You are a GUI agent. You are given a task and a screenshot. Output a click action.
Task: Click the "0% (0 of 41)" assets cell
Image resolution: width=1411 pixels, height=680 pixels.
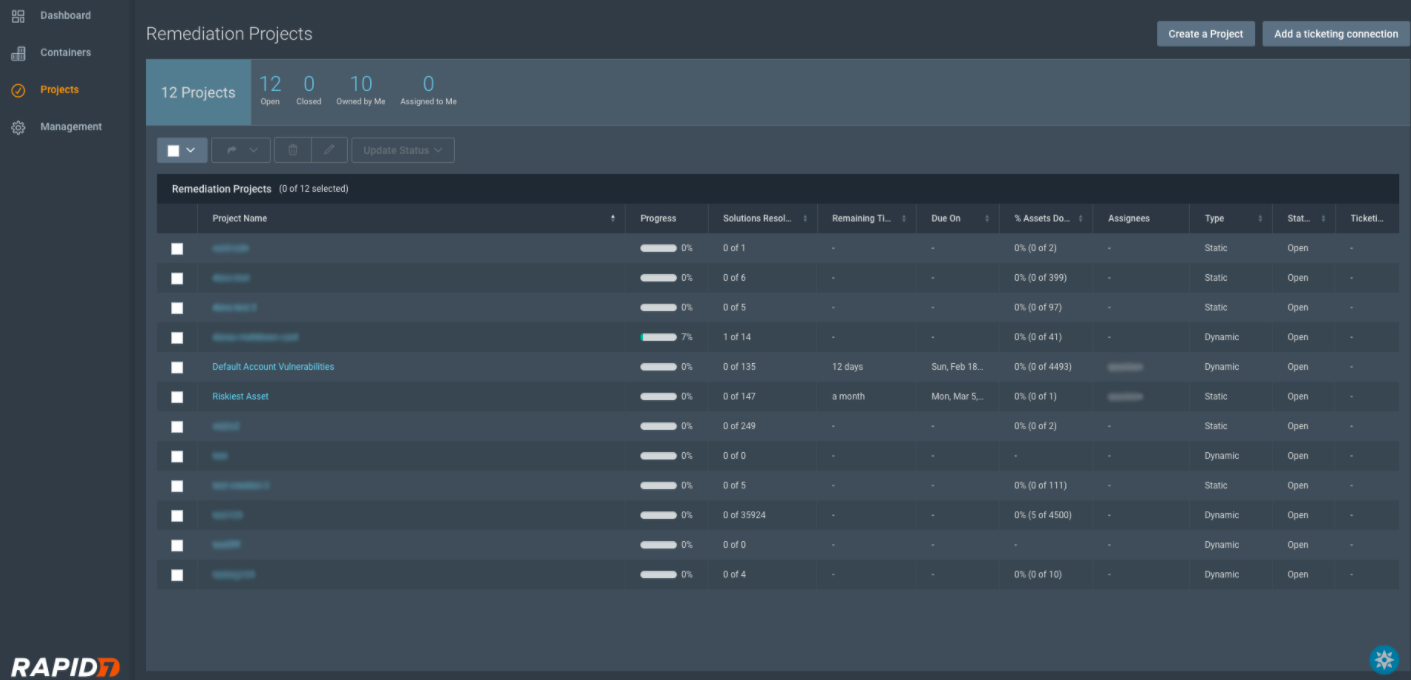pyautogui.click(x=1038, y=337)
